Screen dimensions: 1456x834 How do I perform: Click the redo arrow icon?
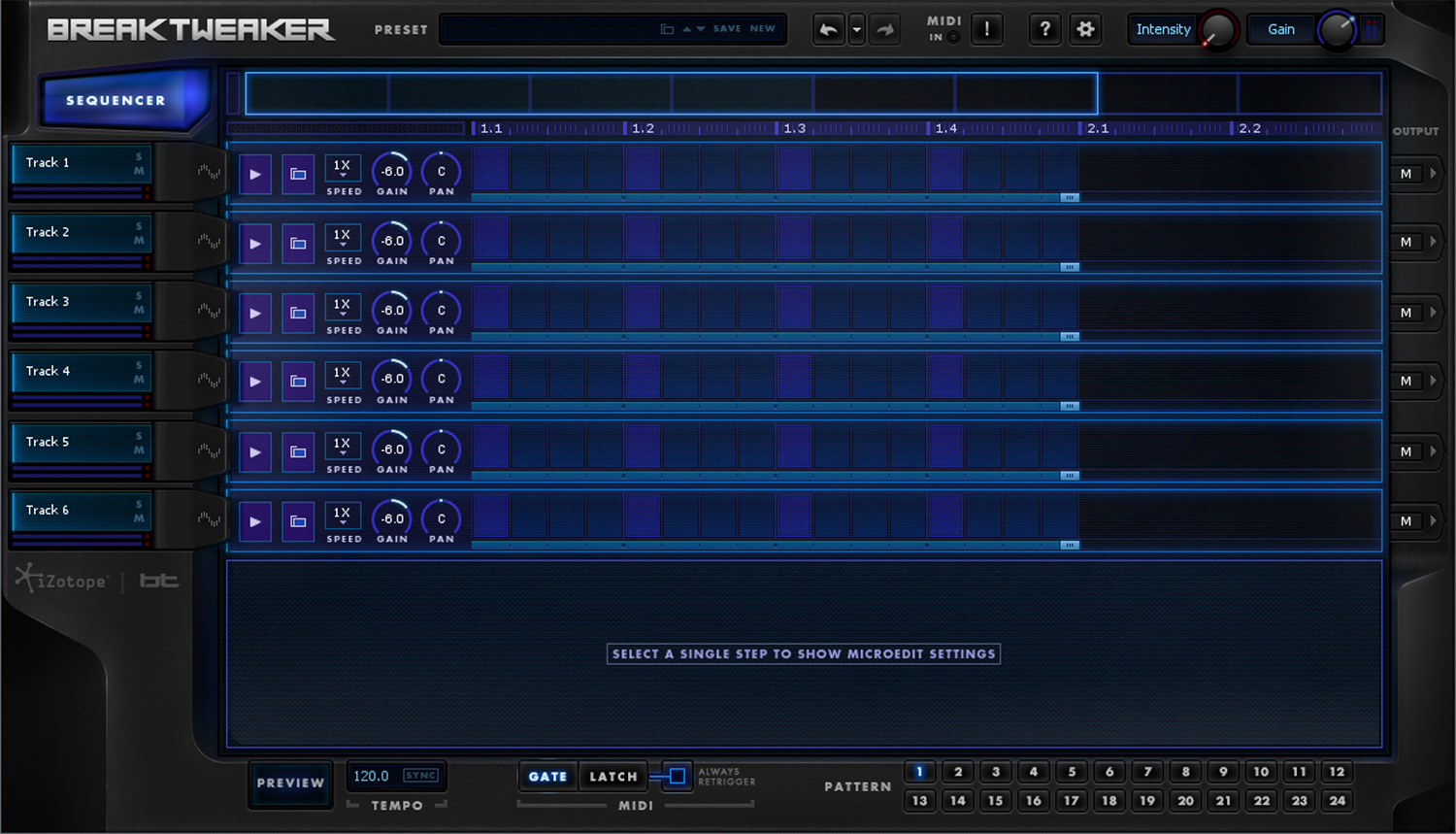click(x=884, y=29)
